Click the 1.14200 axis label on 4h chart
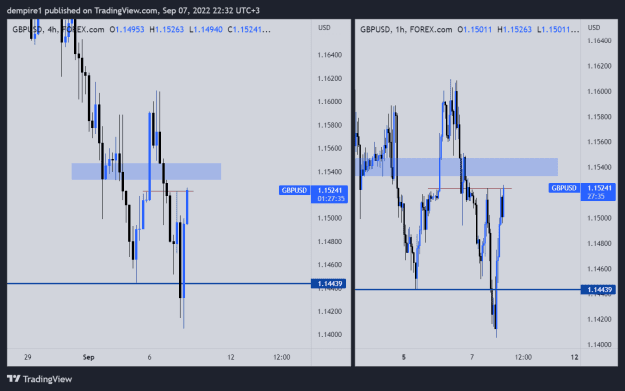 pos(330,311)
